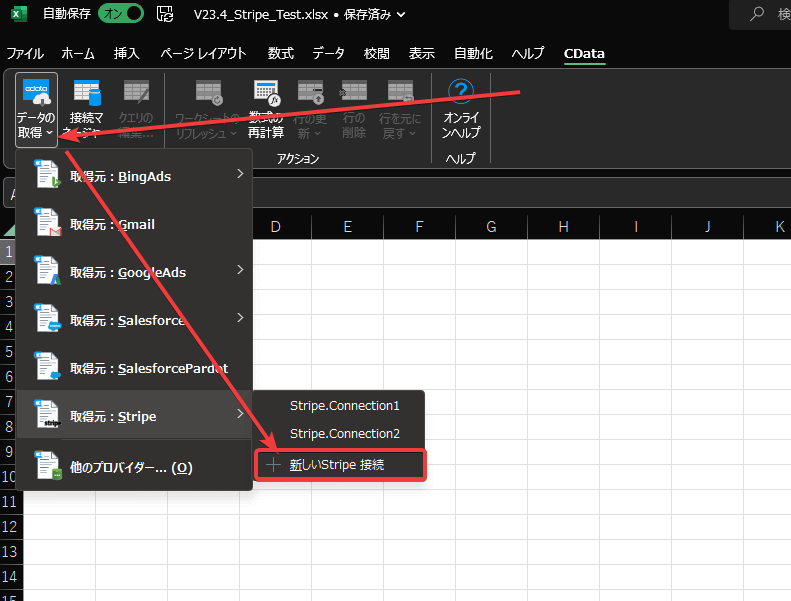
Task: Click the クエリの編集 (Edit Query) icon
Action: click(x=136, y=93)
